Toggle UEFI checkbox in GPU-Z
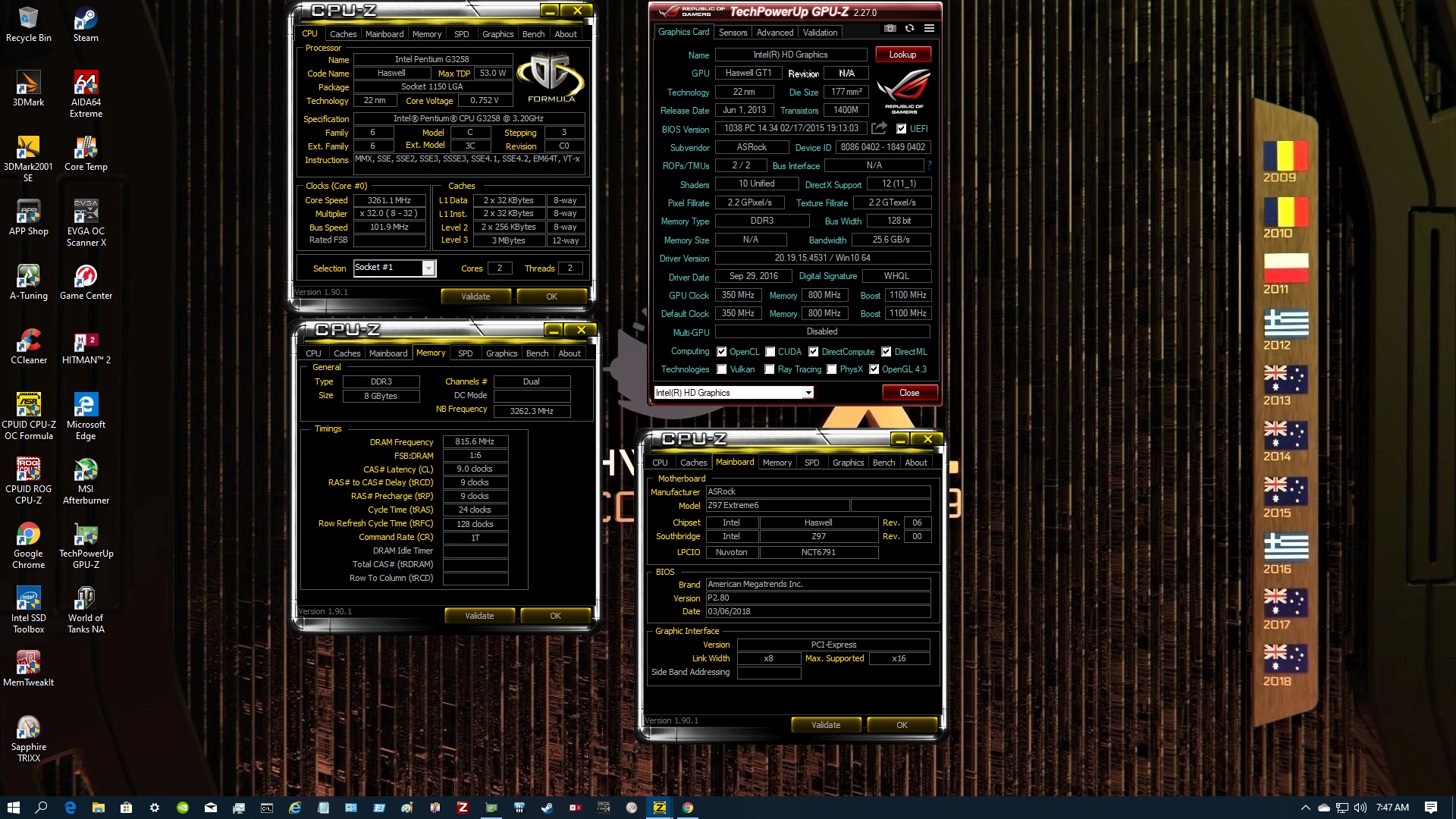The height and width of the screenshot is (819, 1456). coord(901,129)
